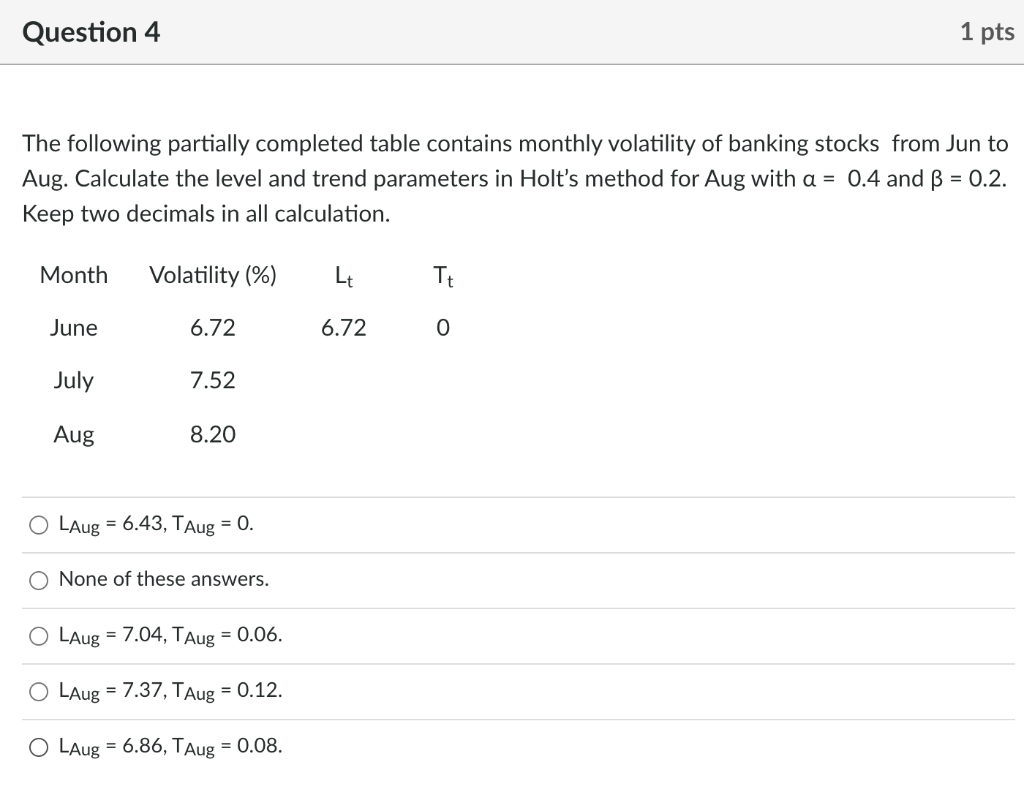Click the 6.72 volatility value for June
1024x800 pixels.
(x=212, y=328)
